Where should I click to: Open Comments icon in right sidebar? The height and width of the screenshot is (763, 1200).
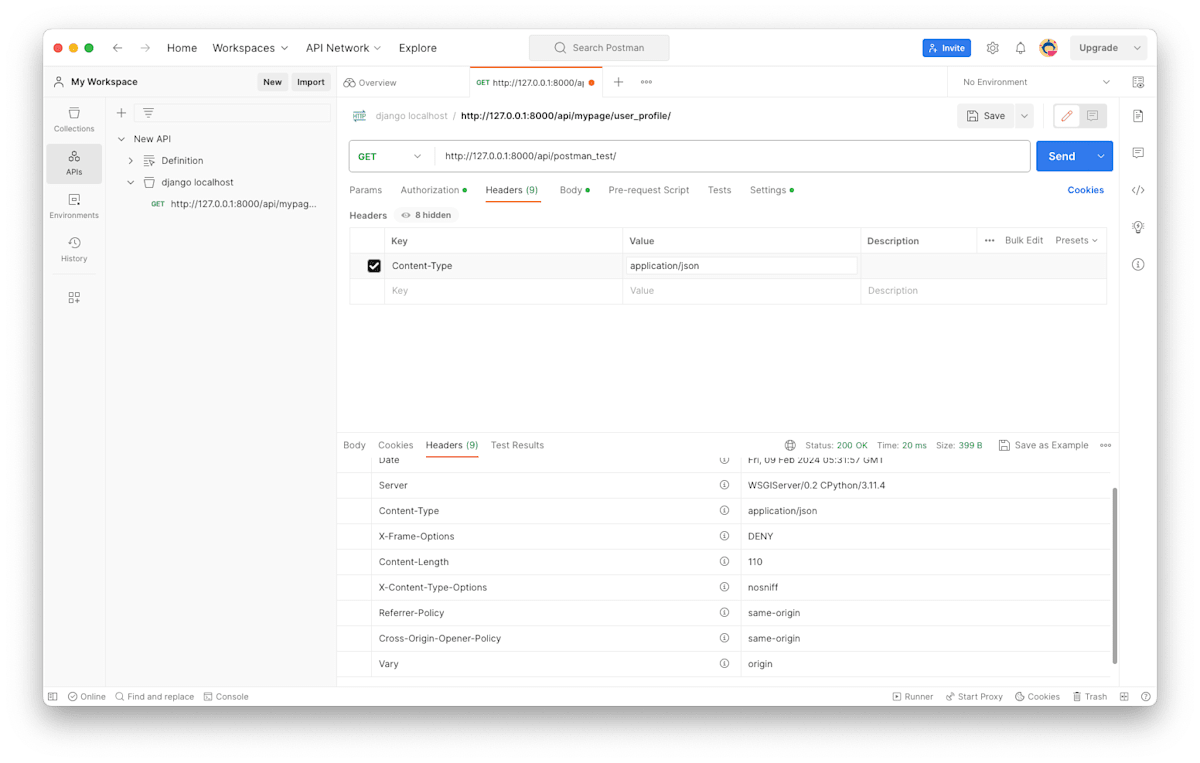1138,153
